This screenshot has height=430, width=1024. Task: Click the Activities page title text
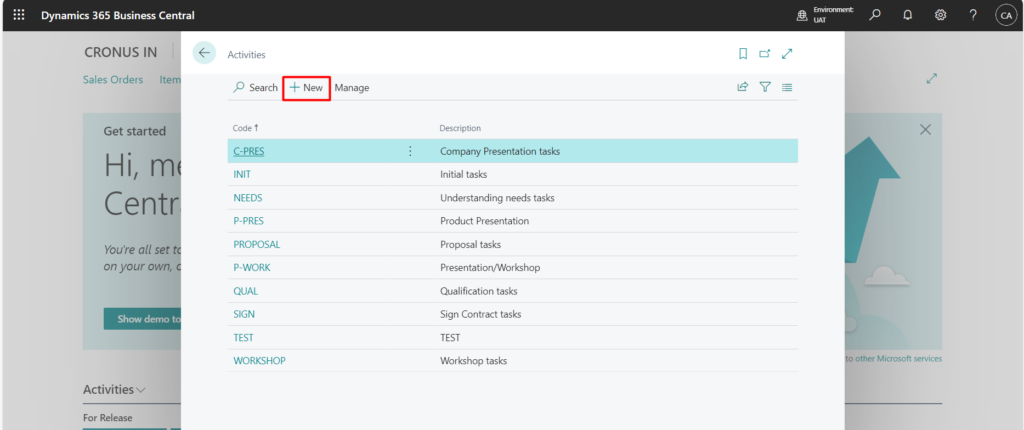click(246, 55)
